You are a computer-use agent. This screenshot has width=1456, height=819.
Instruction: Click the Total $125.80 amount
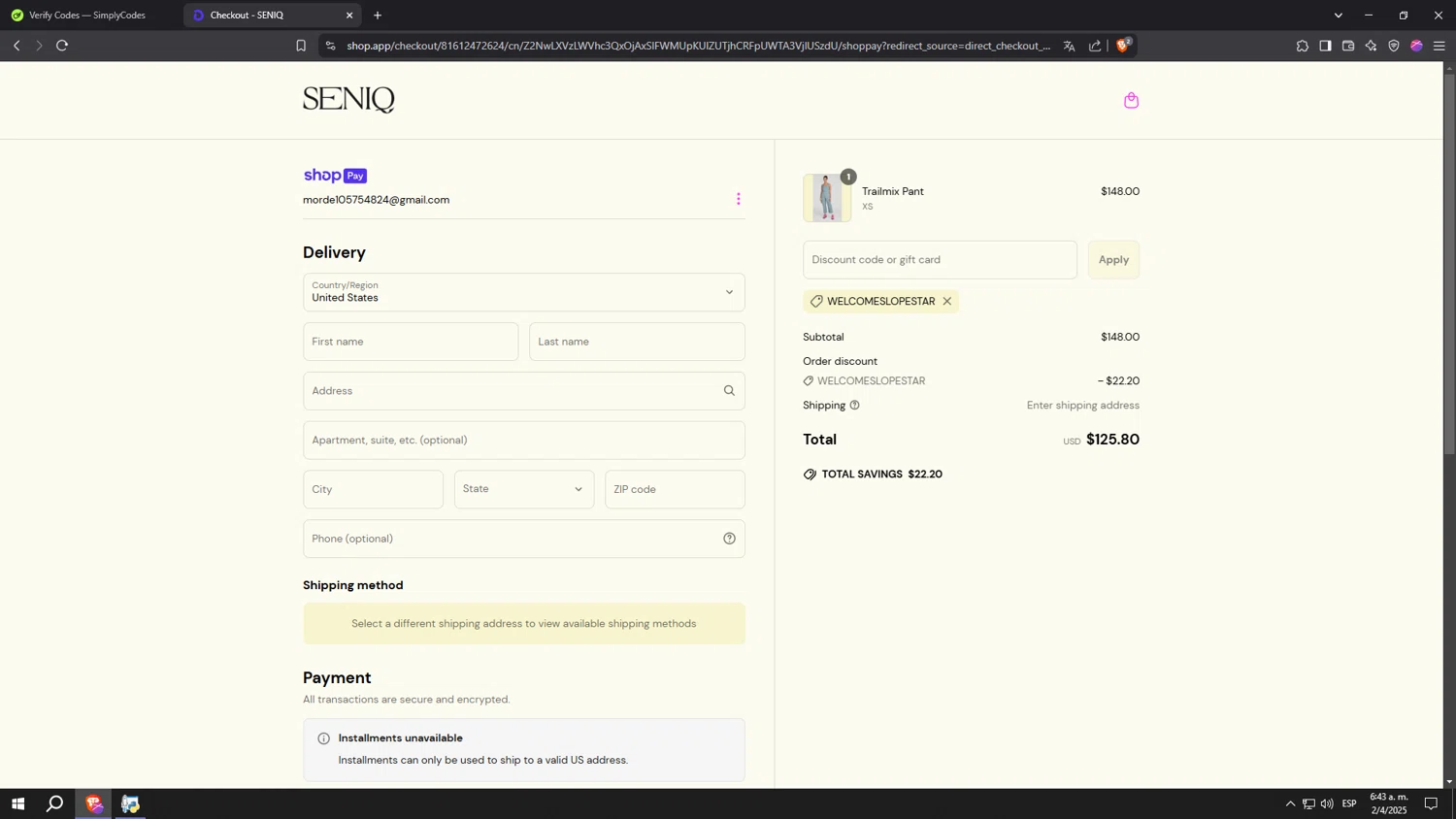[x=1112, y=440]
